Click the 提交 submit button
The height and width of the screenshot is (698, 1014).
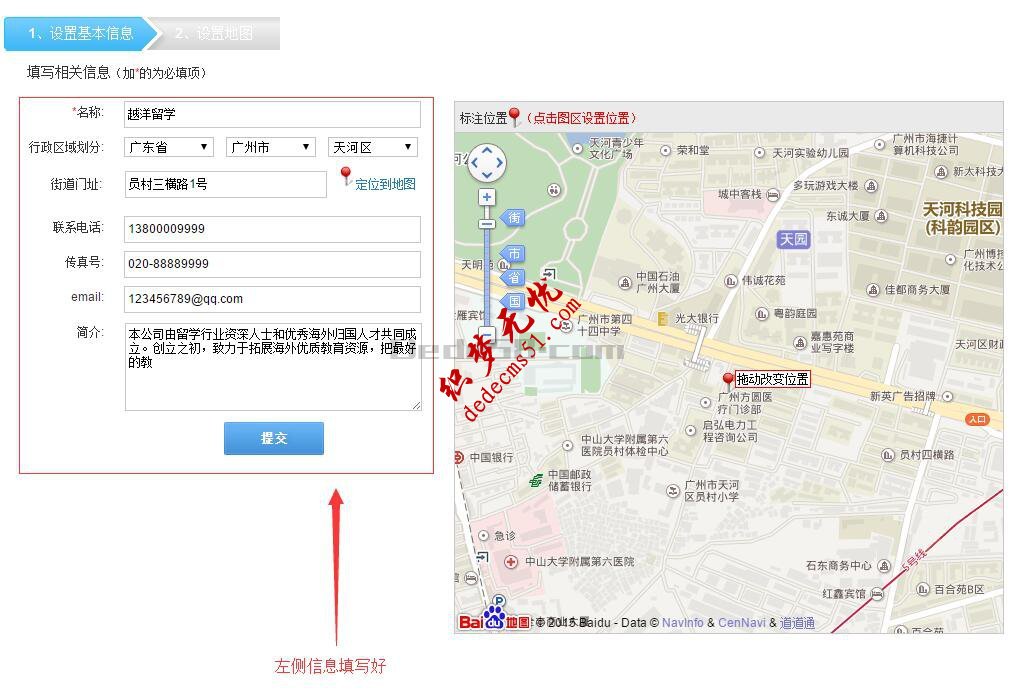(x=273, y=438)
